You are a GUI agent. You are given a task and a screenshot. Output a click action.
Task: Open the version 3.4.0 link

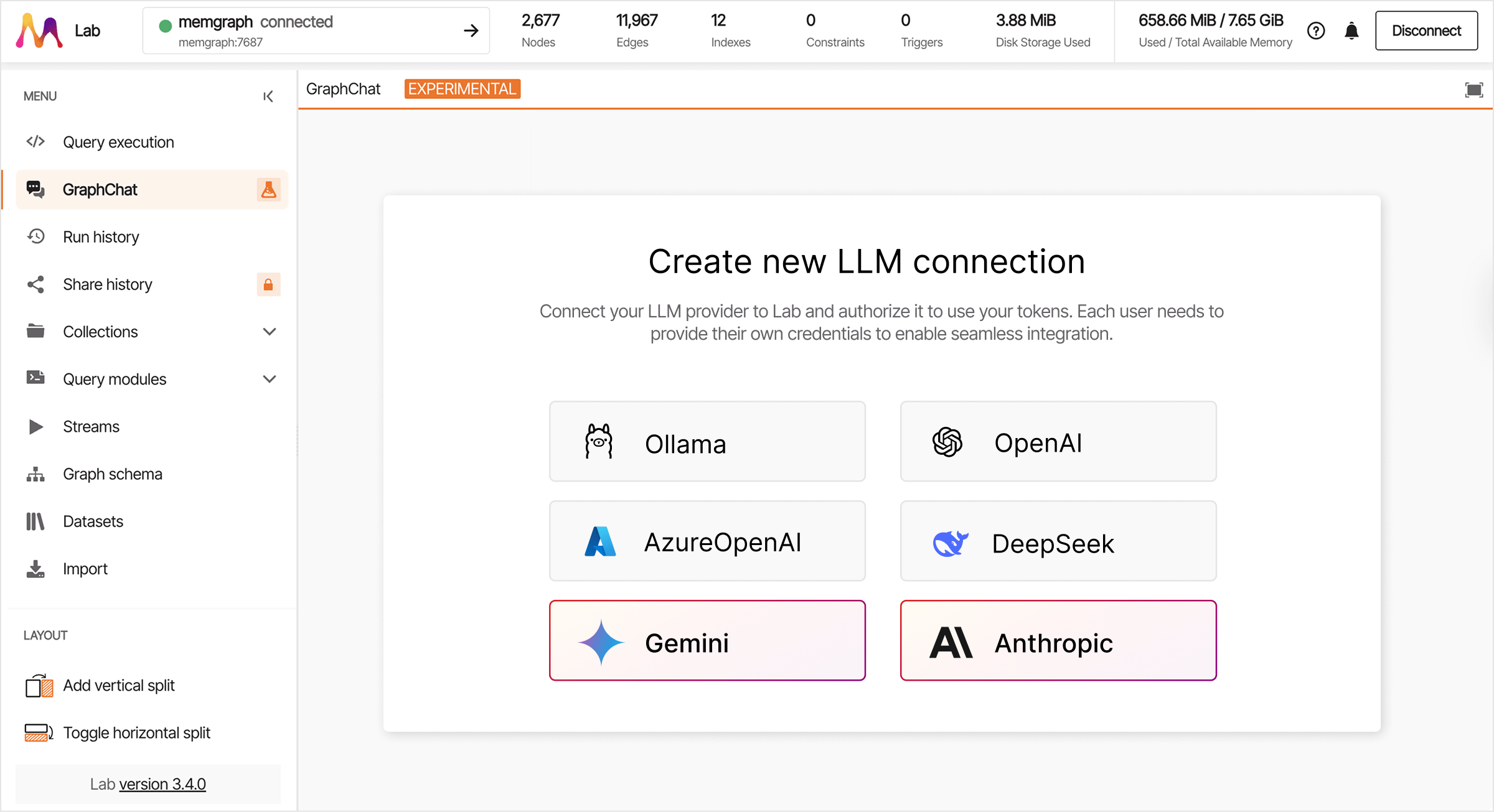[x=162, y=784]
